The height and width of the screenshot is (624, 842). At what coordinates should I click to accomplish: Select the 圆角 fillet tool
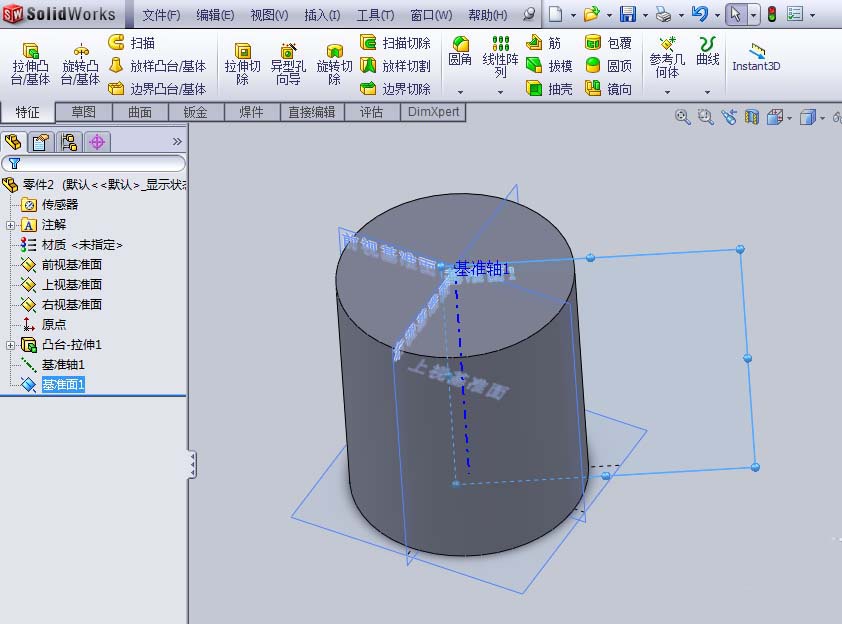pyautogui.click(x=460, y=51)
